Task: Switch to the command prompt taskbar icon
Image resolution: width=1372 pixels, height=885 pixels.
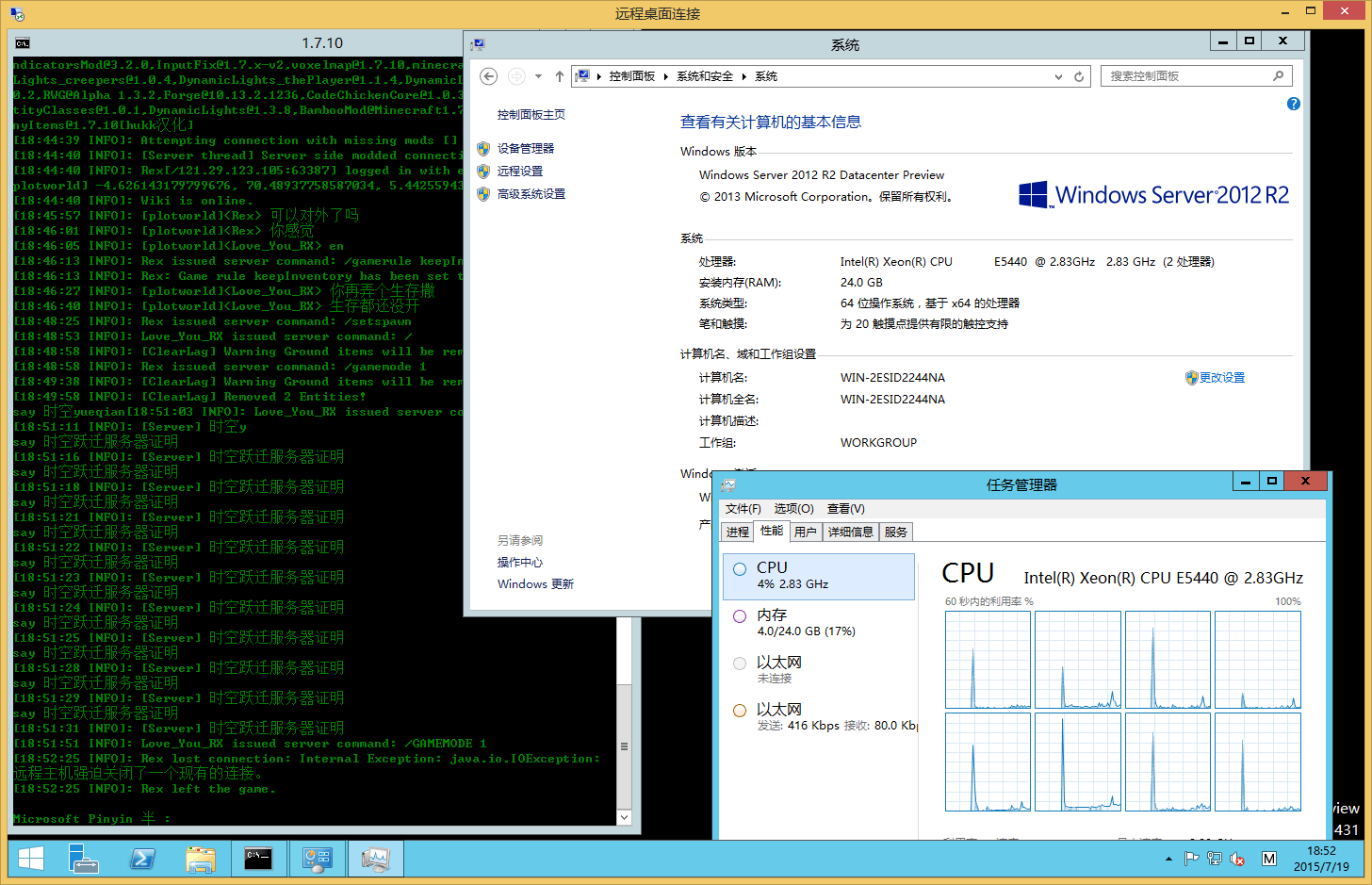Action: click(258, 859)
